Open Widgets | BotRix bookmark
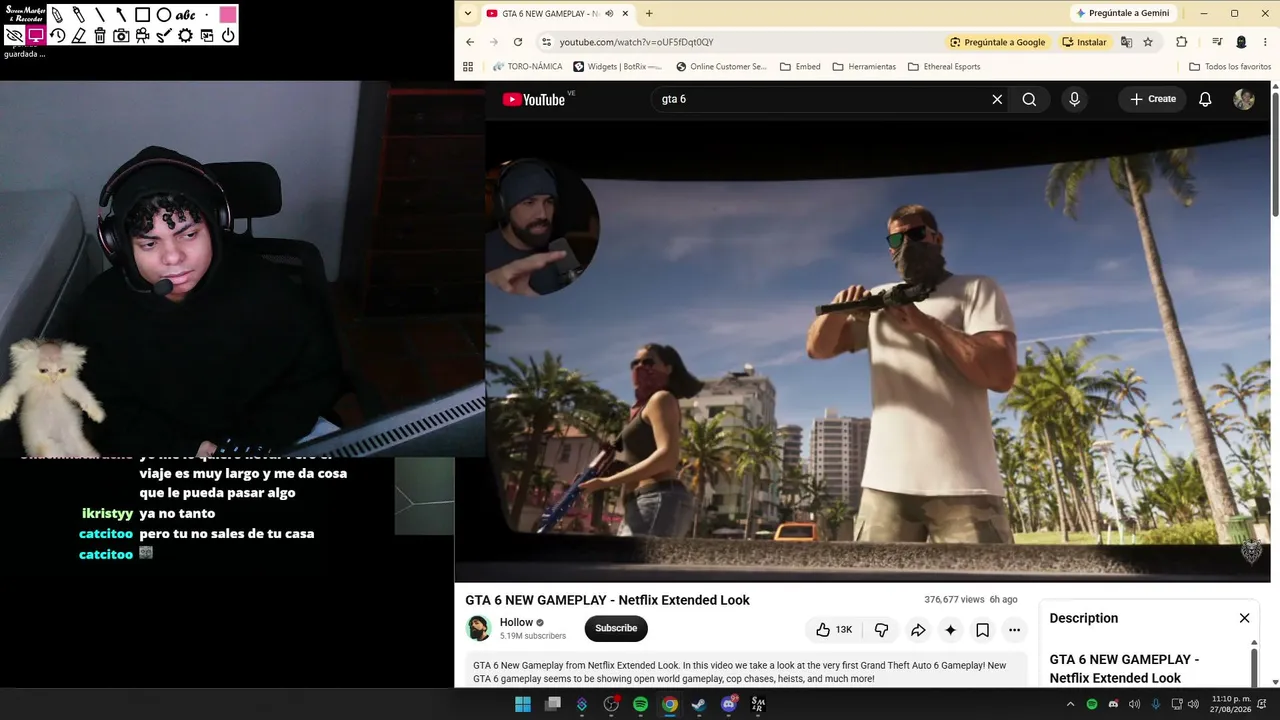1280x720 pixels. 618,67
